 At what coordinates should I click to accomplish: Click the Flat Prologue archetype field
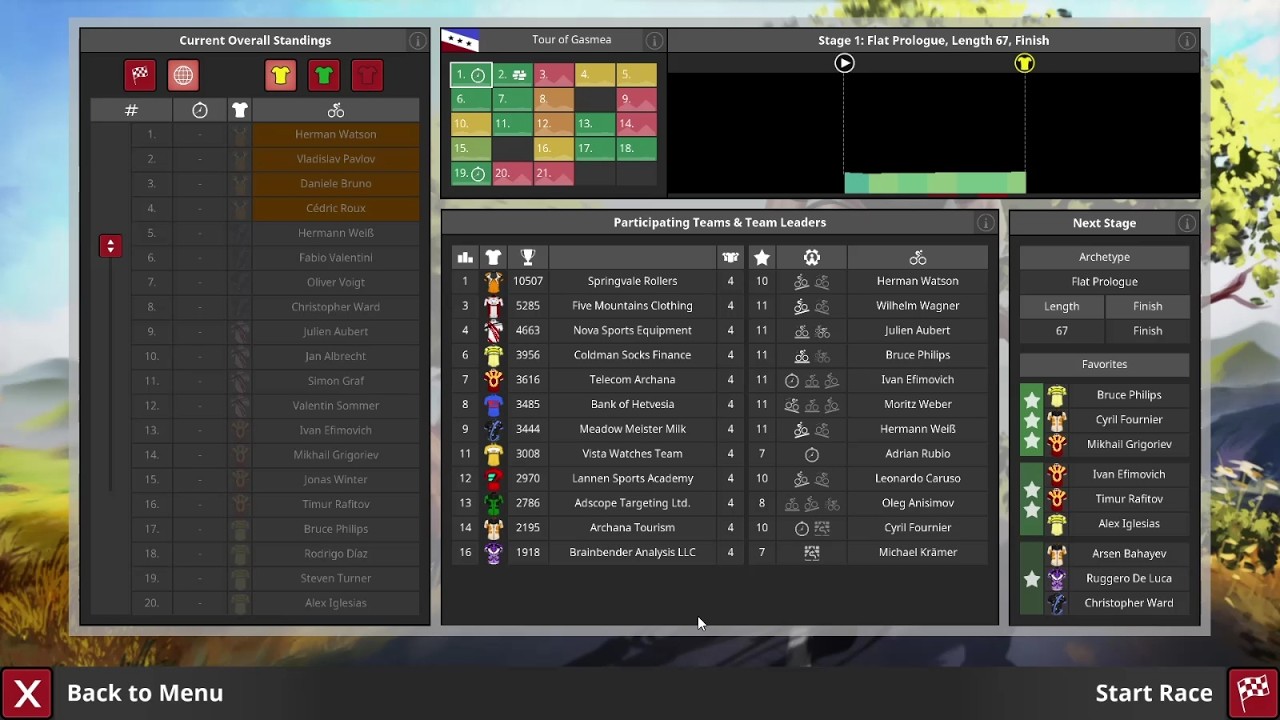pos(1104,282)
